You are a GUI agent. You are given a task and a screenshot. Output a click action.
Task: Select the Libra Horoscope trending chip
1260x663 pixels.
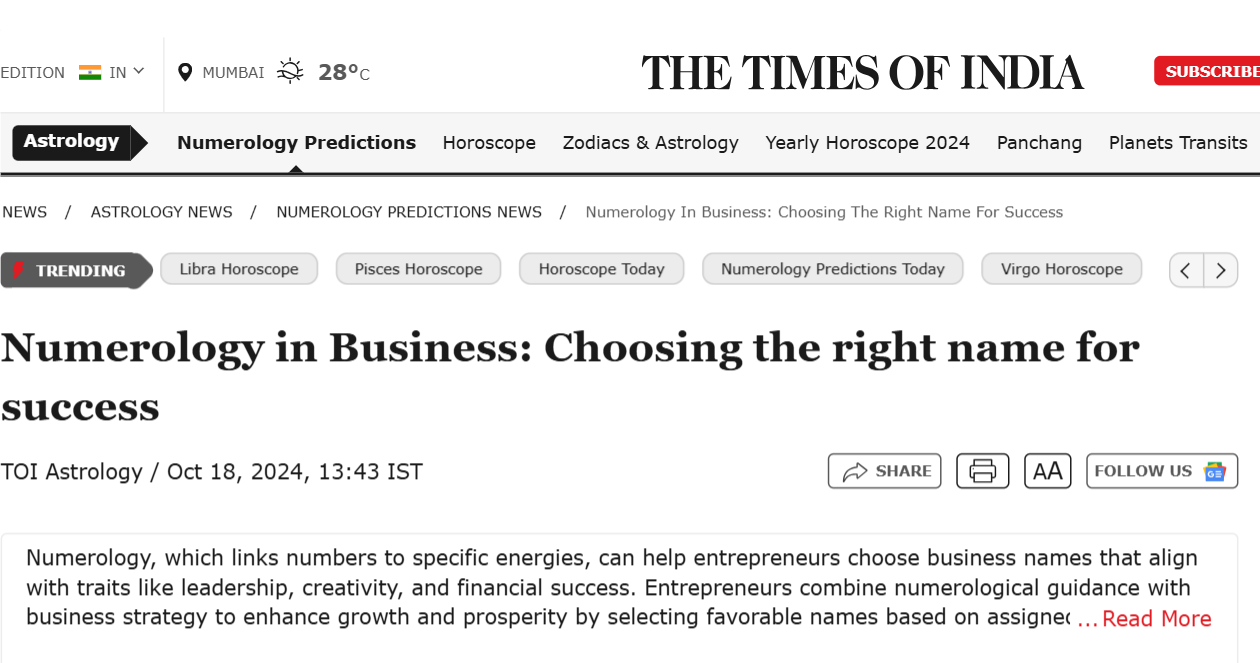pos(239,268)
